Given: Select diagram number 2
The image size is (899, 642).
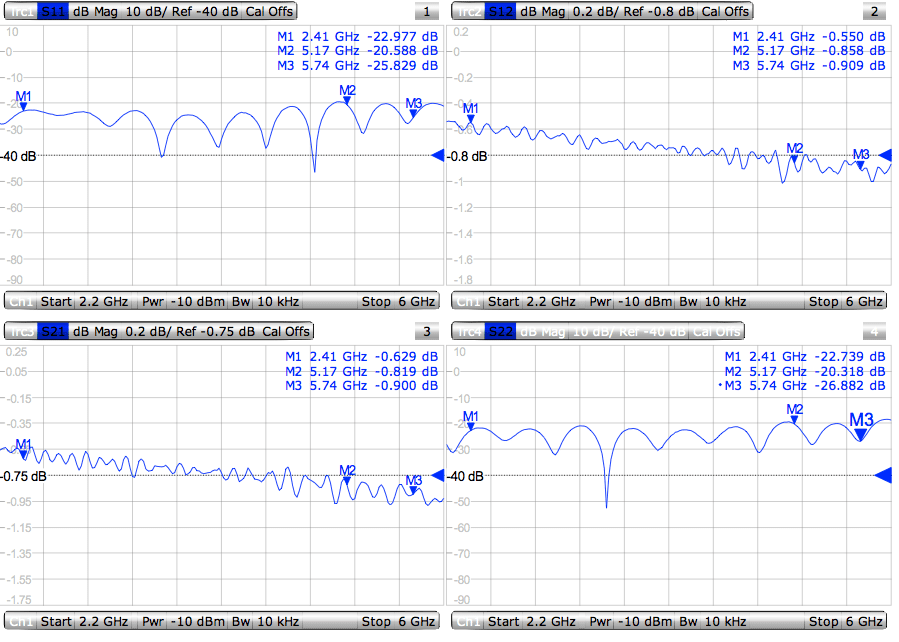Looking at the screenshot, I should 875,11.
